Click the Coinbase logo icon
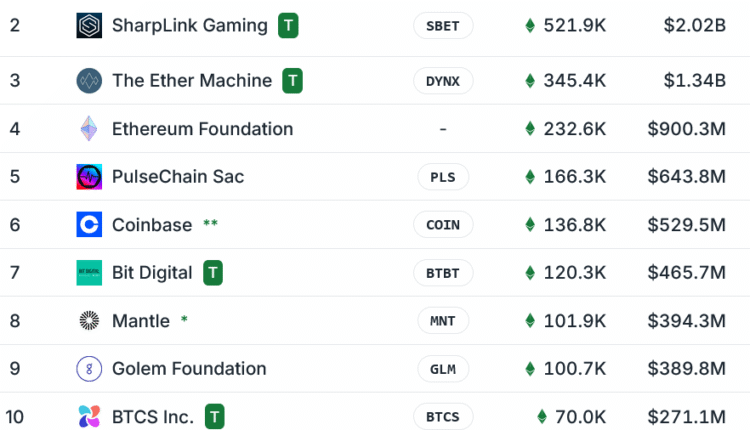The height and width of the screenshot is (430, 750). (89, 225)
